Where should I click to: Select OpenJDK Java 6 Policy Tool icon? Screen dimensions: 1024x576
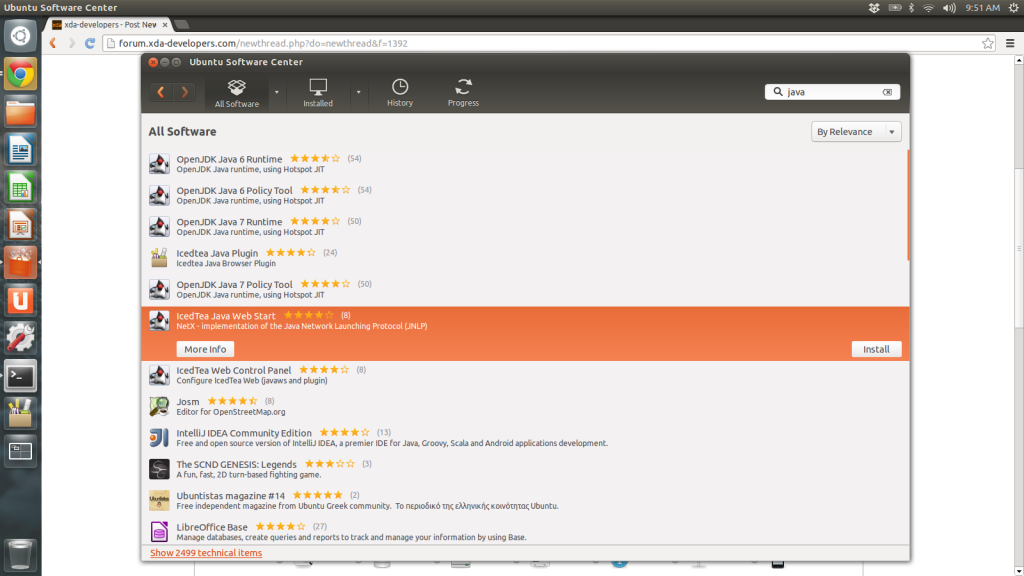[x=159, y=195]
